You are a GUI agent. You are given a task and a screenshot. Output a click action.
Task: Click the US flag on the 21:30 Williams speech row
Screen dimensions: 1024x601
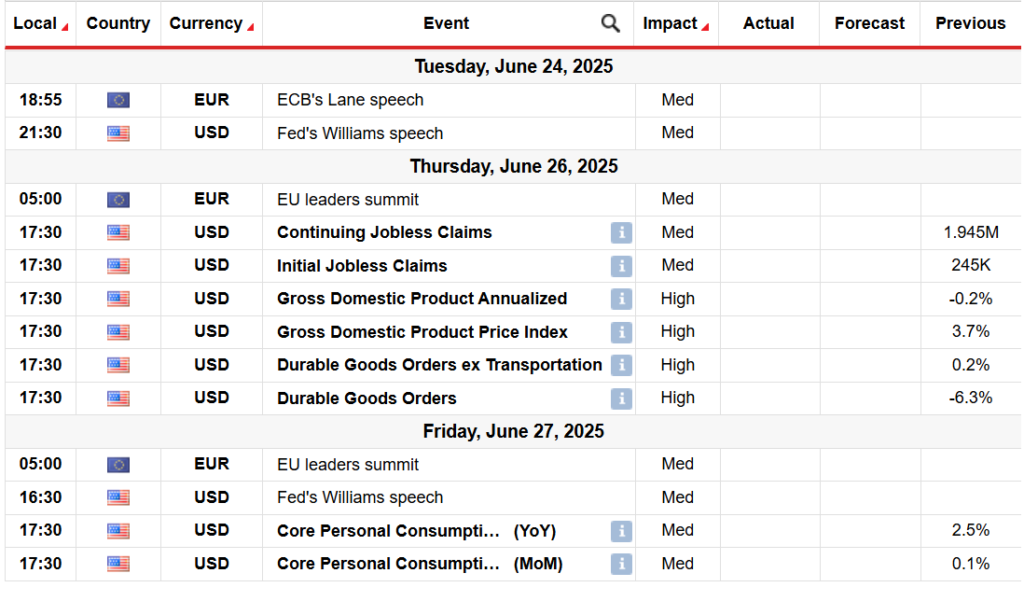point(118,133)
